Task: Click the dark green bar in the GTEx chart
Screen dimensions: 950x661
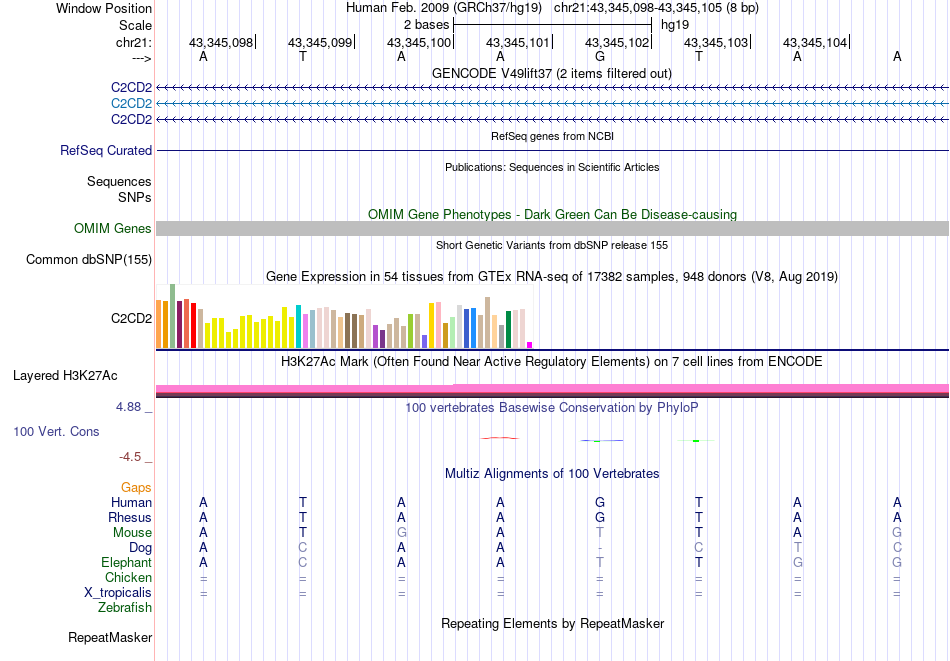Action: coord(509,330)
